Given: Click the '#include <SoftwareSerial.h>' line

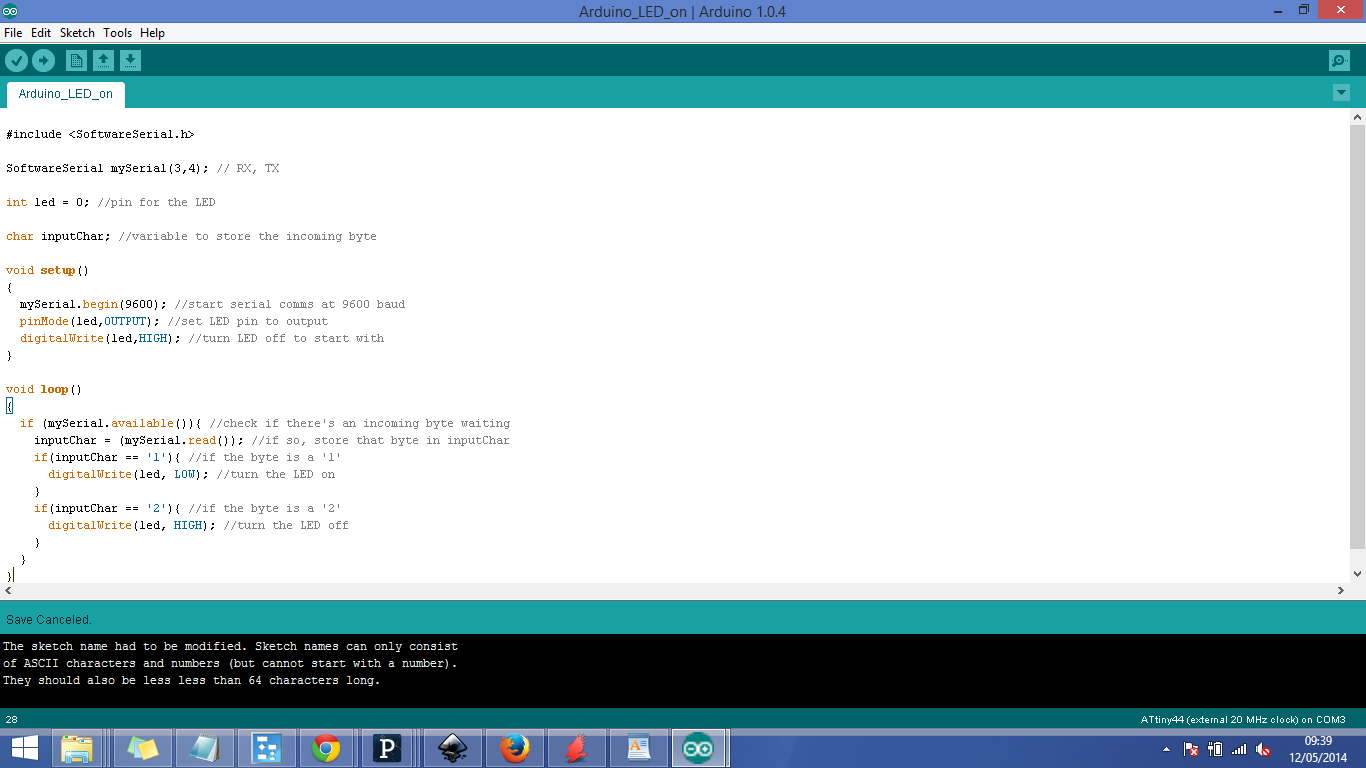Looking at the screenshot, I should [x=100, y=134].
